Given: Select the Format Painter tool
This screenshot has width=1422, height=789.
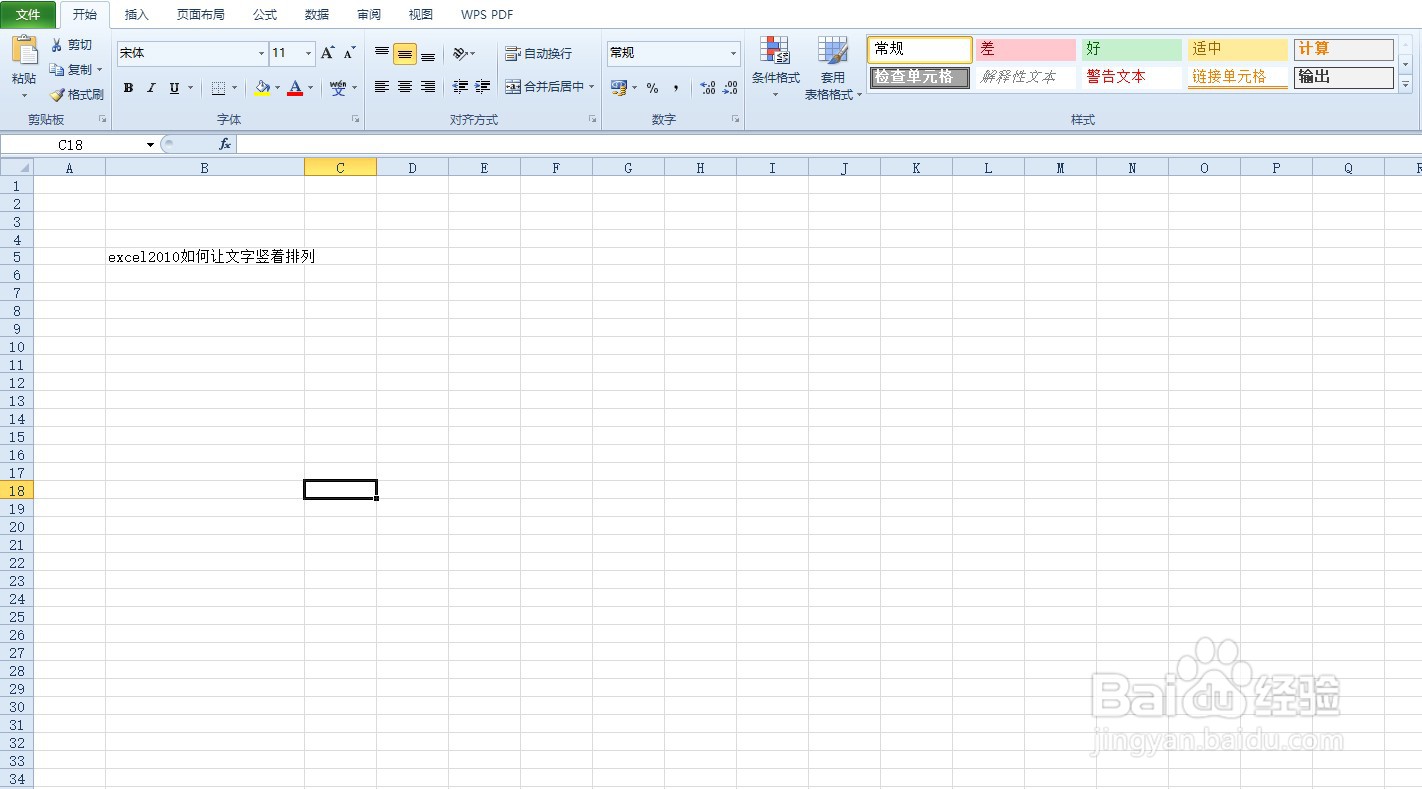Looking at the screenshot, I should [x=77, y=95].
